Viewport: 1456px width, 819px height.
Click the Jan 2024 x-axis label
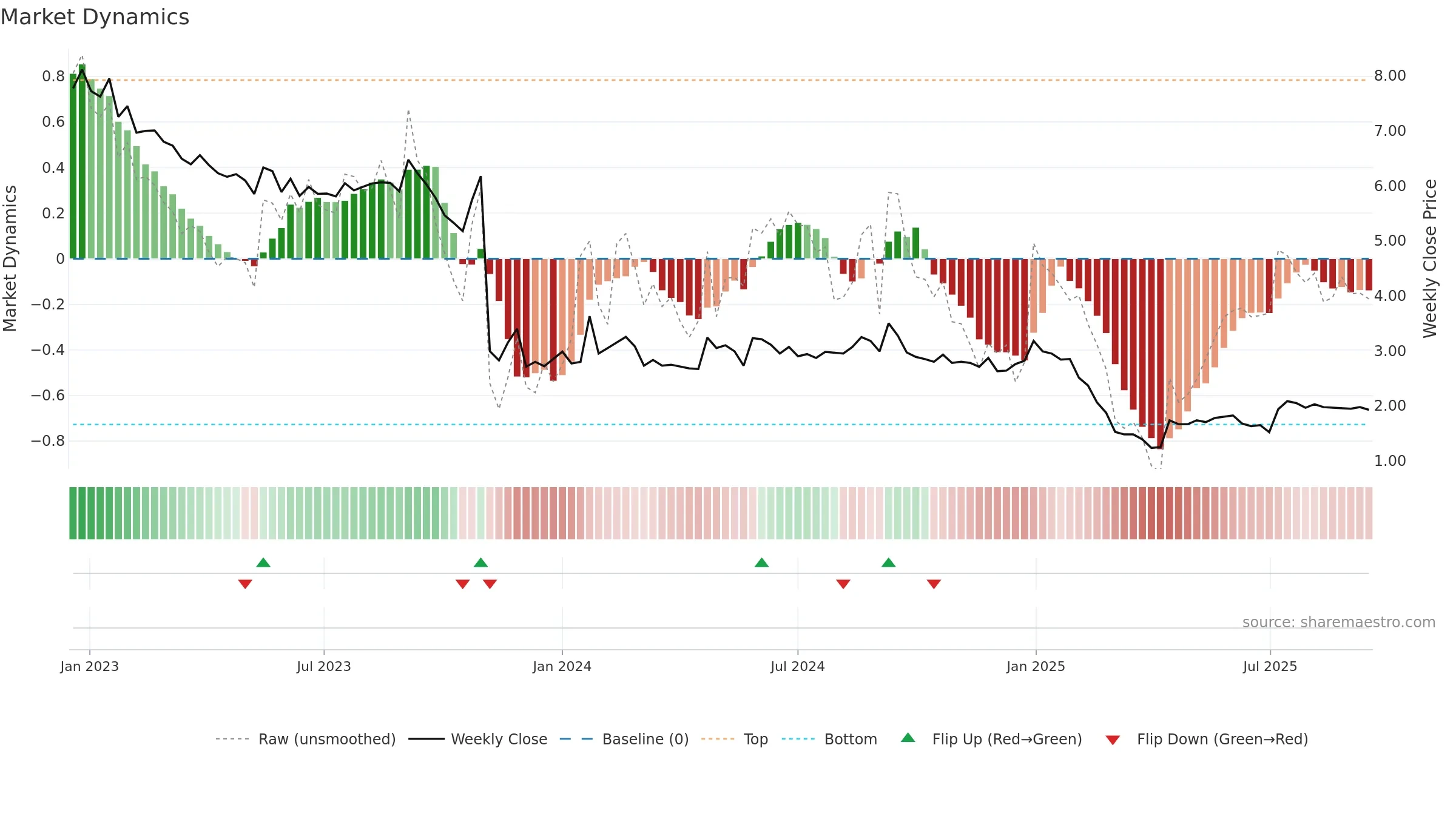click(562, 667)
